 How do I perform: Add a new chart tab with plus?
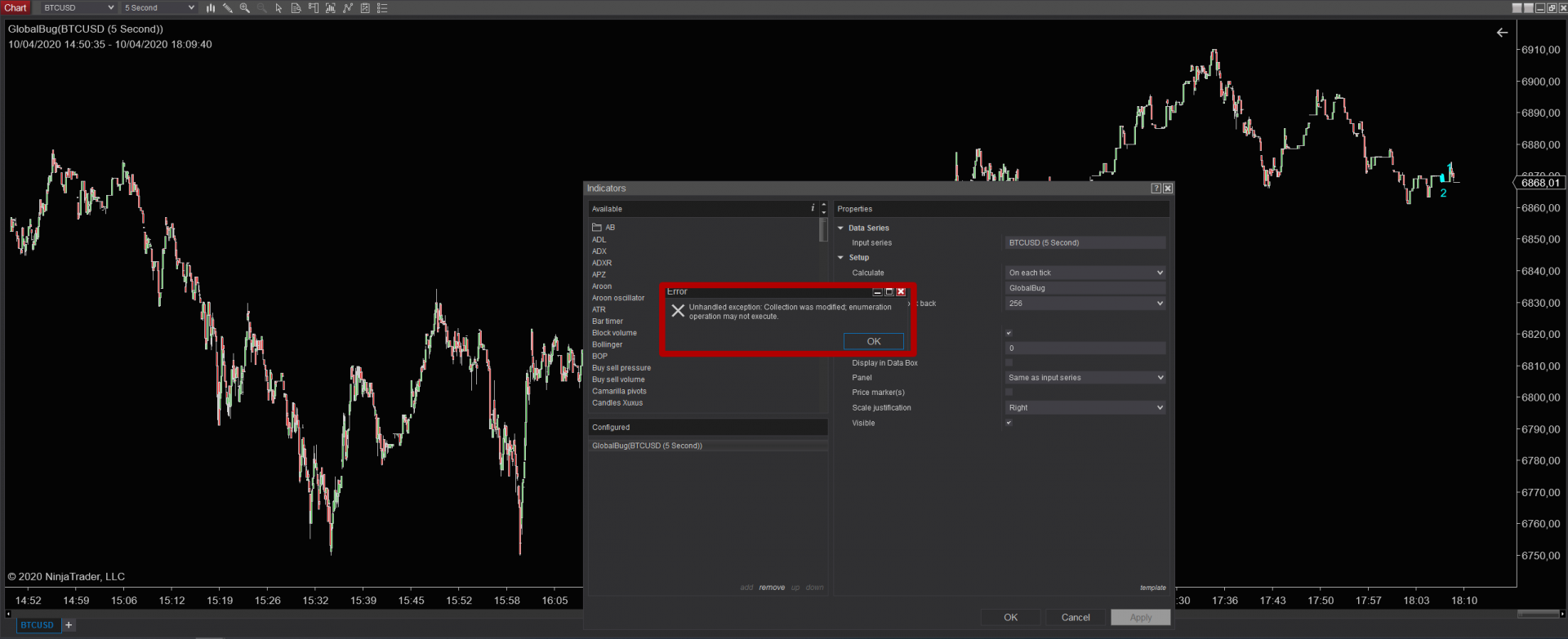pyautogui.click(x=69, y=625)
